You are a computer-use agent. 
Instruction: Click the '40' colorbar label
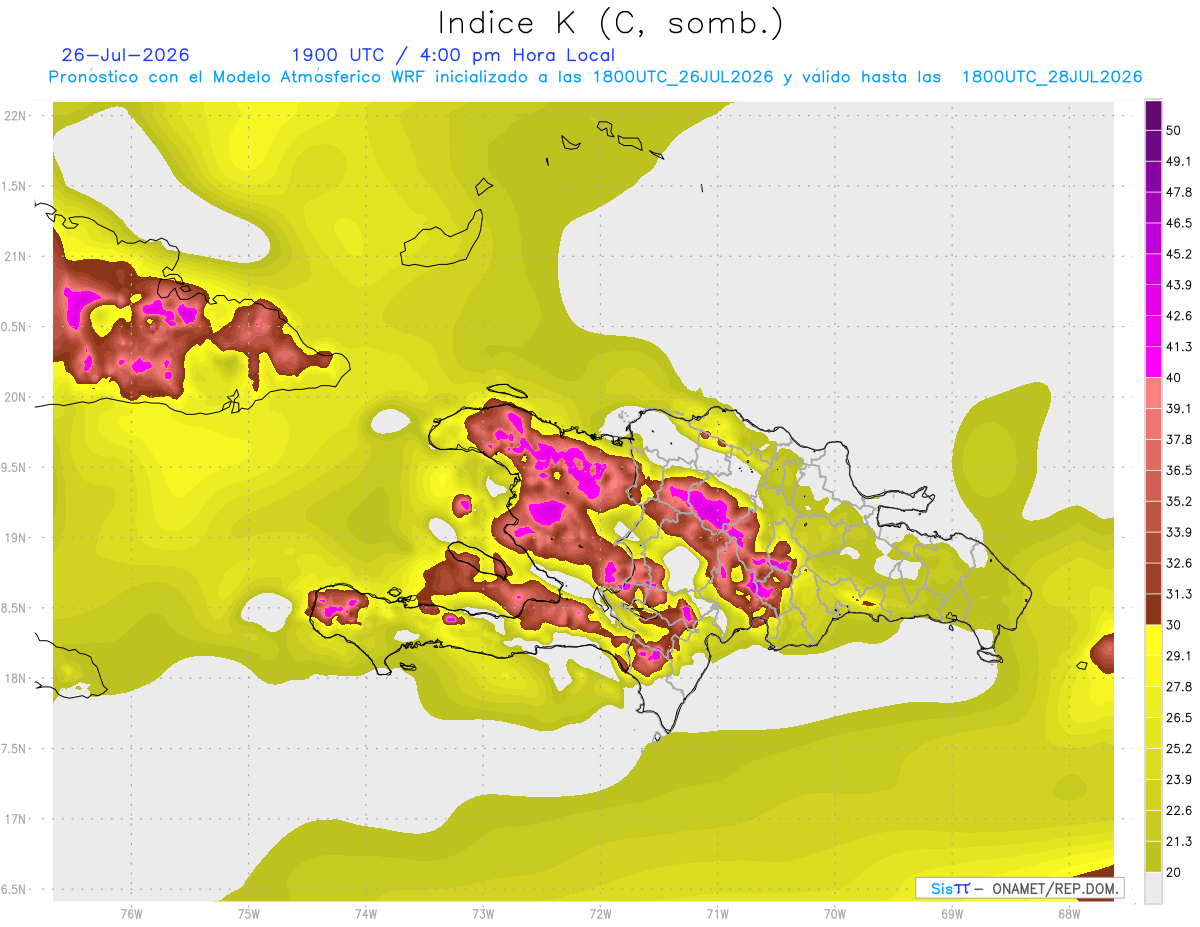coord(1174,378)
